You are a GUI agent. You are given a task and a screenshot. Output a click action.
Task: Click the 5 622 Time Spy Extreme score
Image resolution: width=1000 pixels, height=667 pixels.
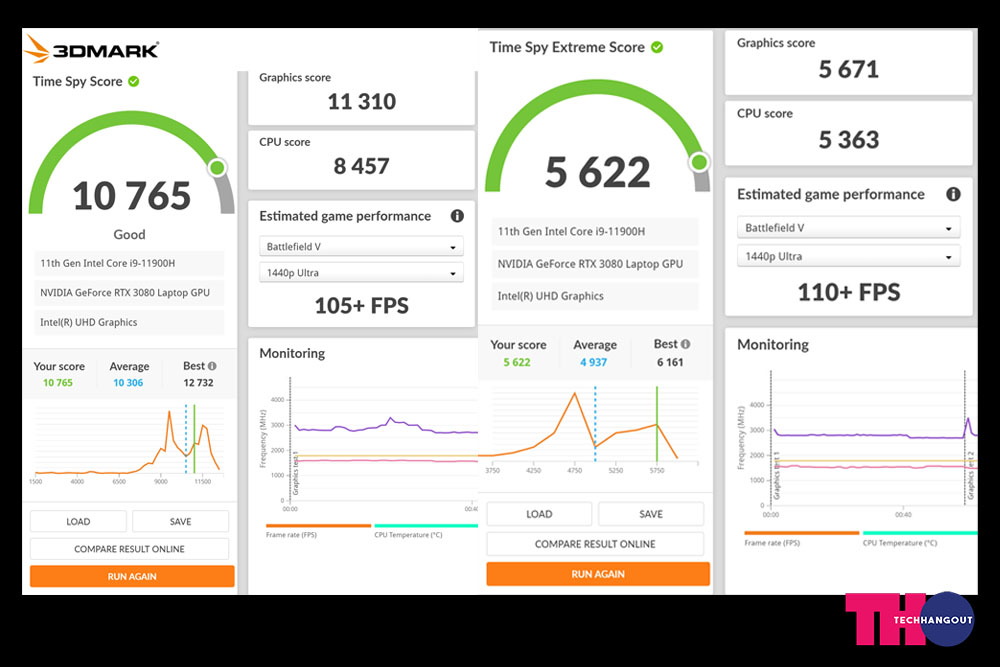(598, 172)
